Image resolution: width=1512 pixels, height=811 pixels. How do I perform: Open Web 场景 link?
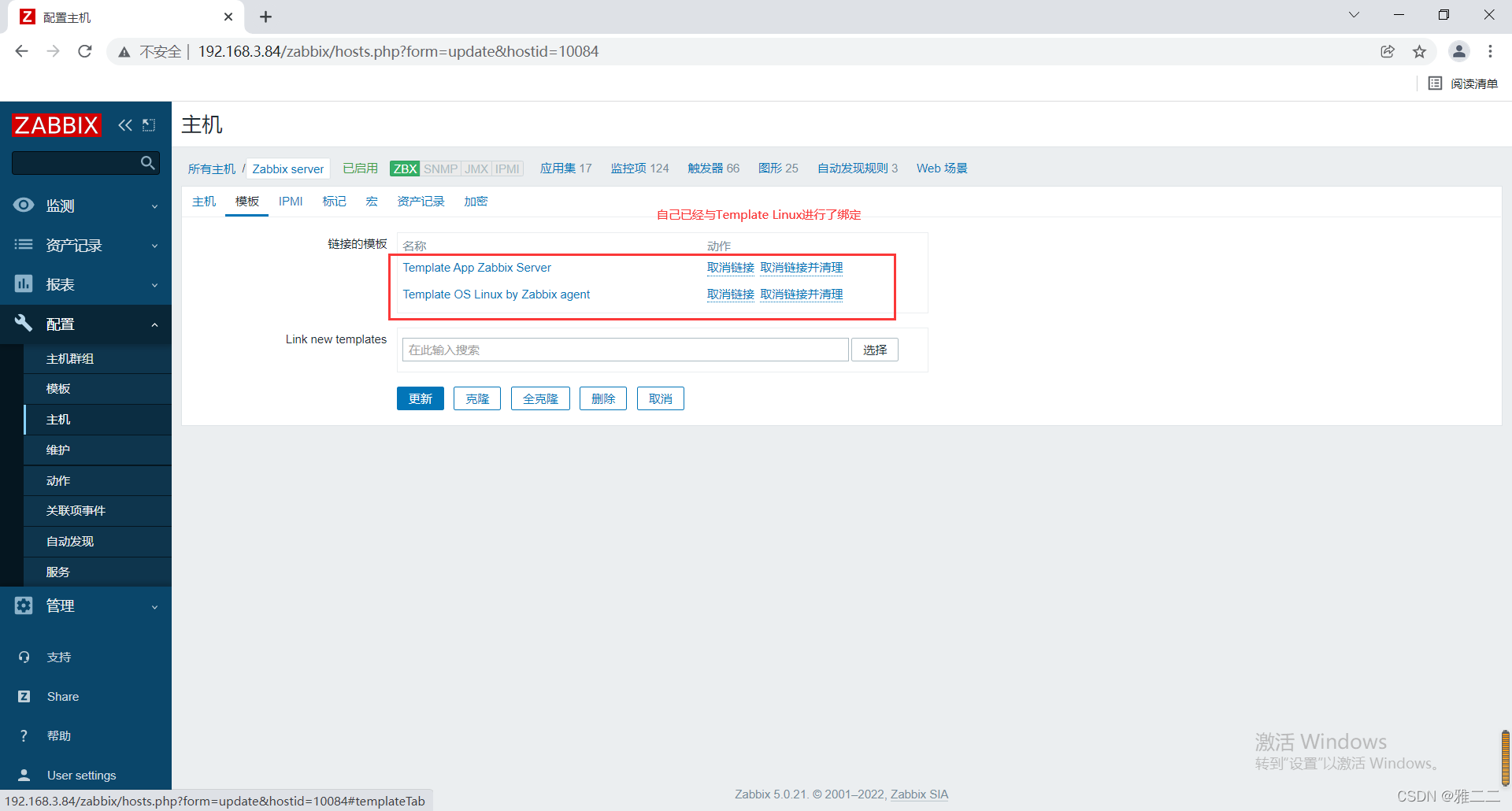[x=942, y=168]
